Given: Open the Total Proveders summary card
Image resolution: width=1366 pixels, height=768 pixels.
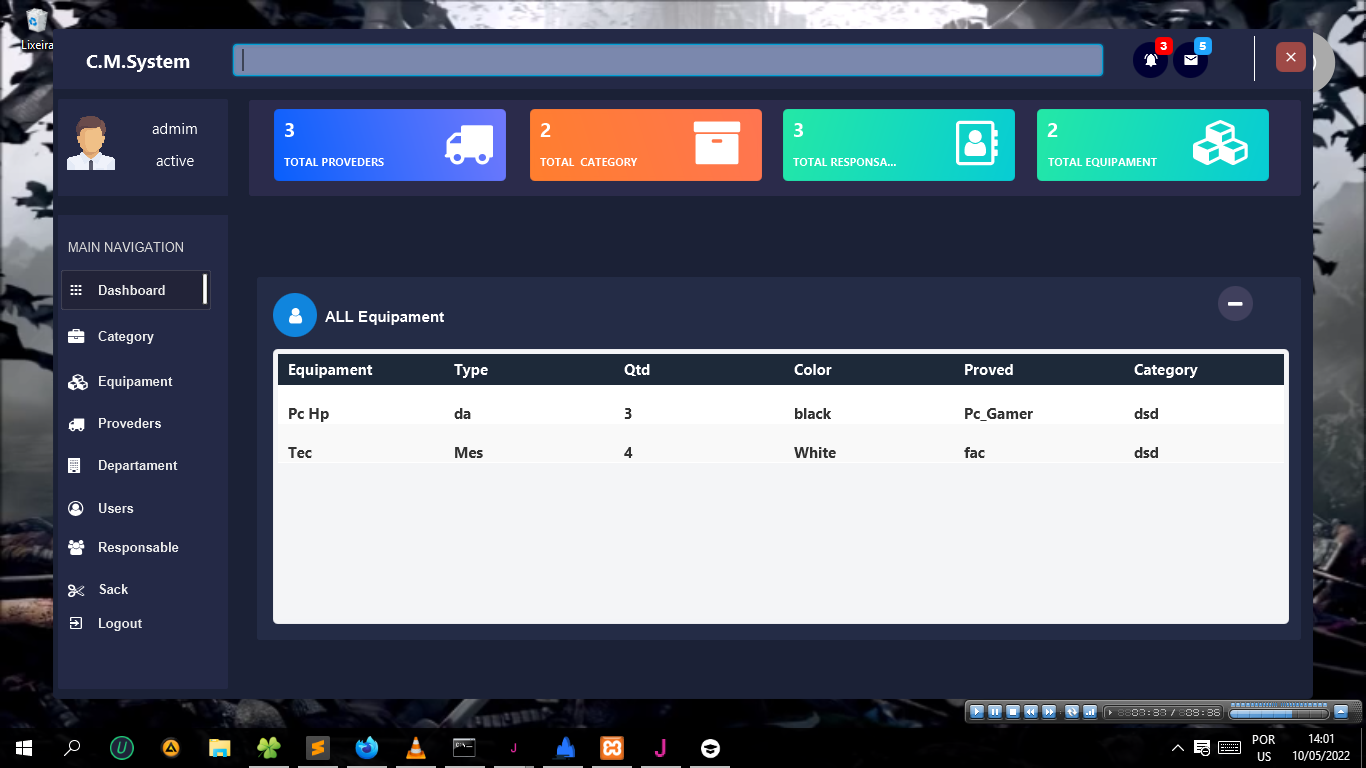Looking at the screenshot, I should click(390, 145).
